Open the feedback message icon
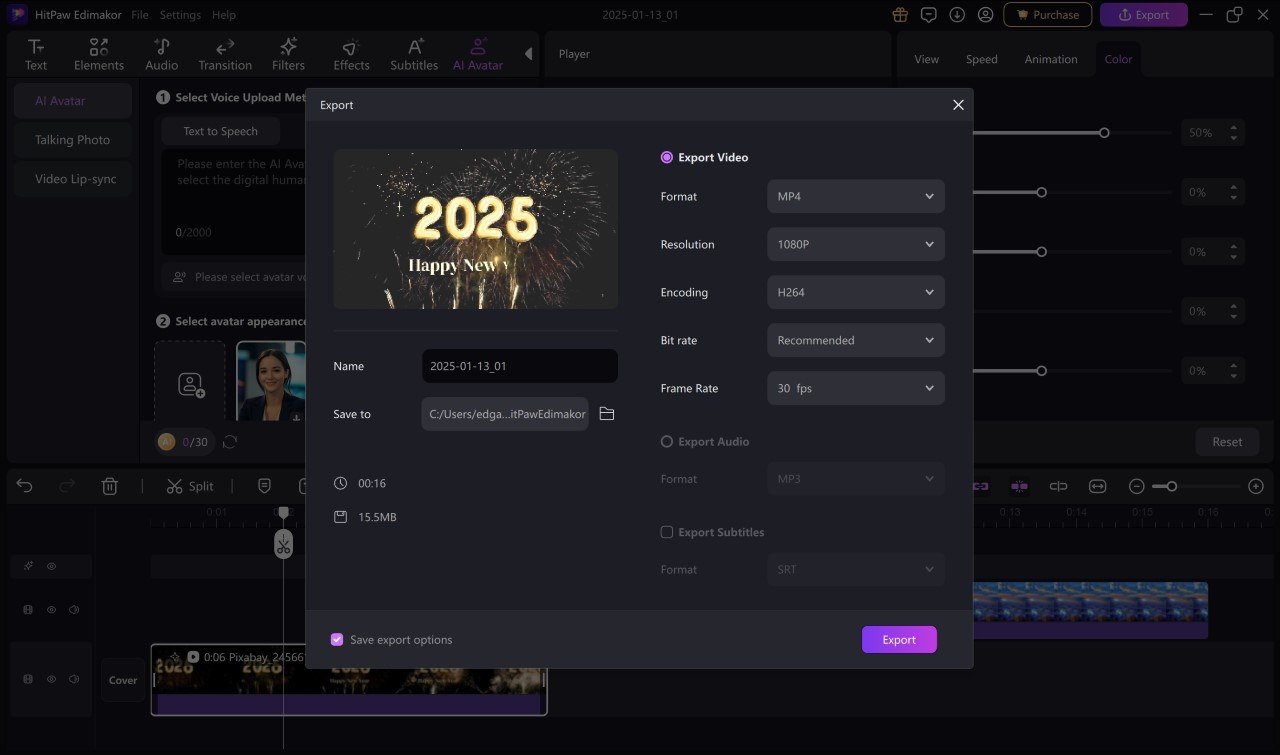The width and height of the screenshot is (1280, 755). pos(929,15)
